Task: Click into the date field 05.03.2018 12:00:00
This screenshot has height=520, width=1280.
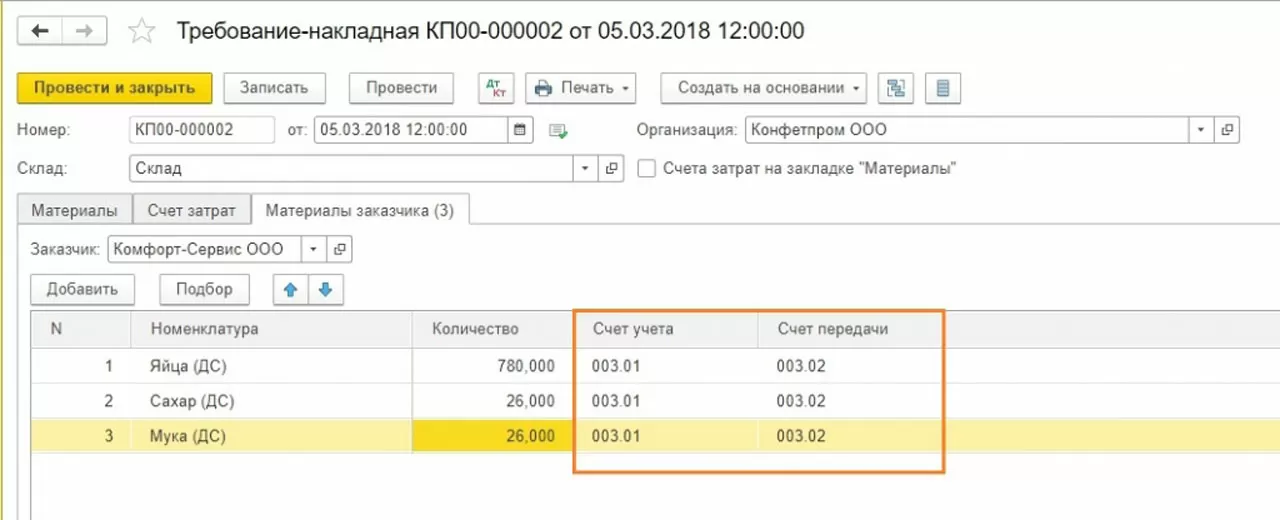Action: pyautogui.click(x=412, y=130)
